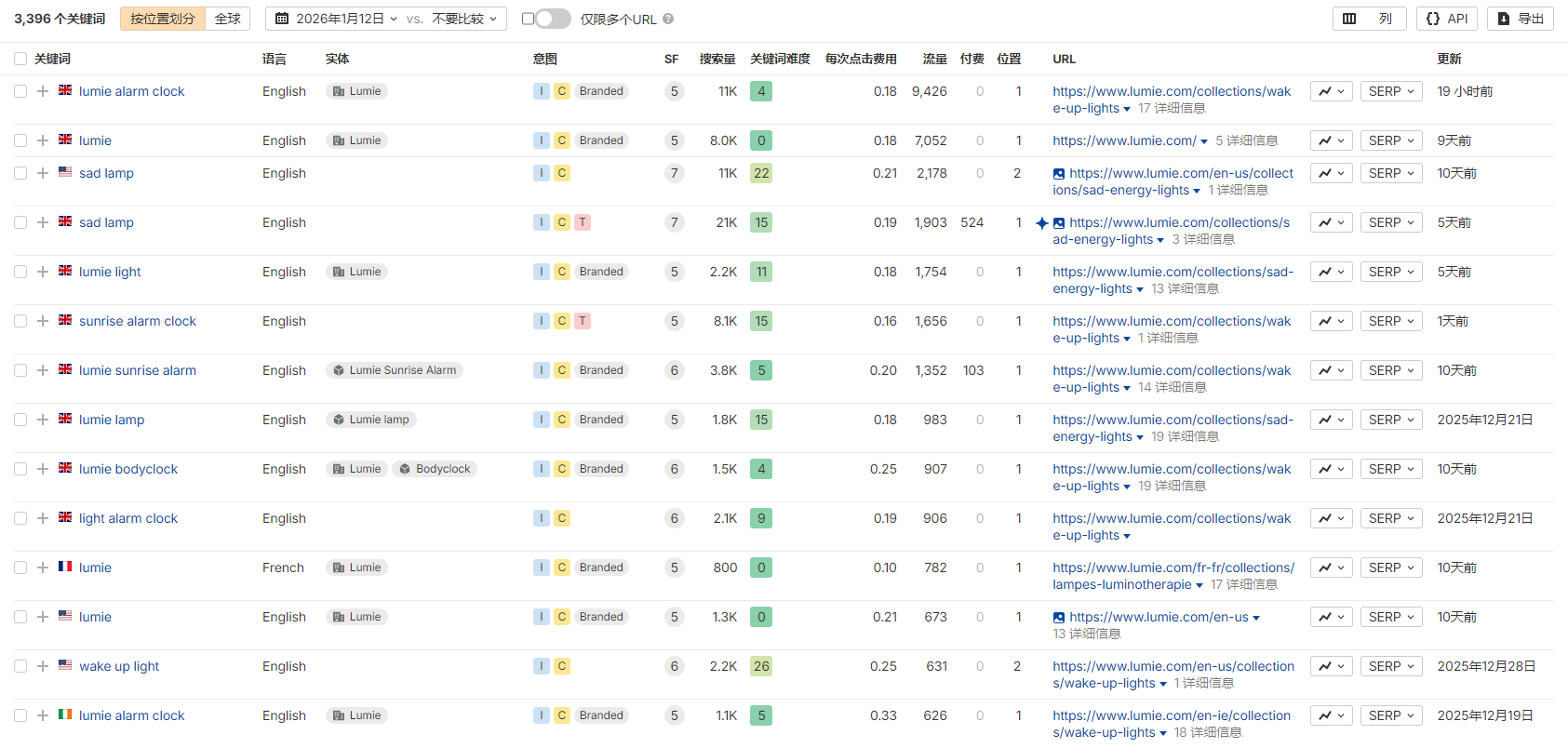The height and width of the screenshot is (748, 1568).
Task: Tick the checkbox for "sunrise alarm clock"
Action: (x=20, y=321)
